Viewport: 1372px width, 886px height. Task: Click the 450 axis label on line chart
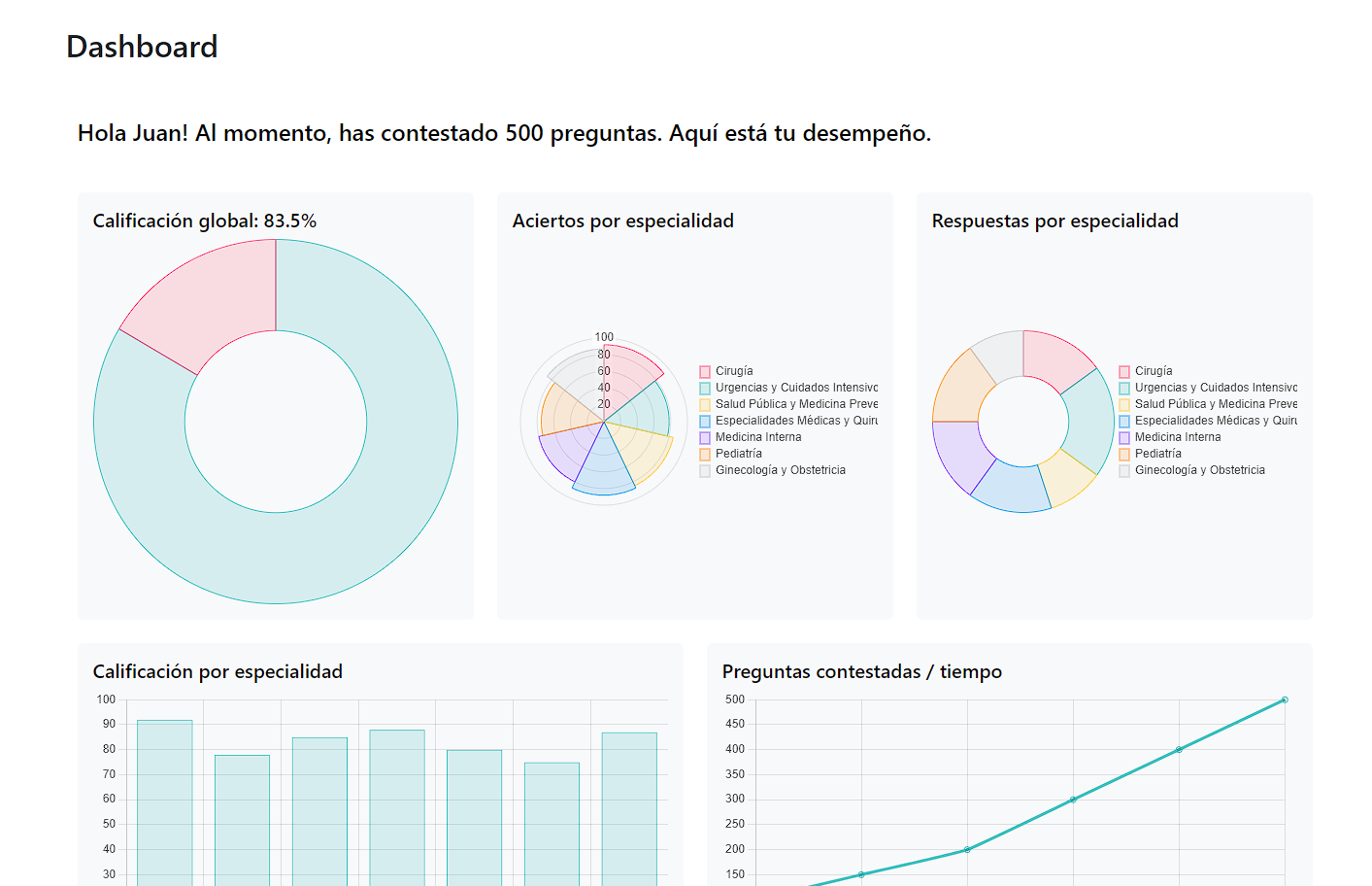(x=735, y=724)
